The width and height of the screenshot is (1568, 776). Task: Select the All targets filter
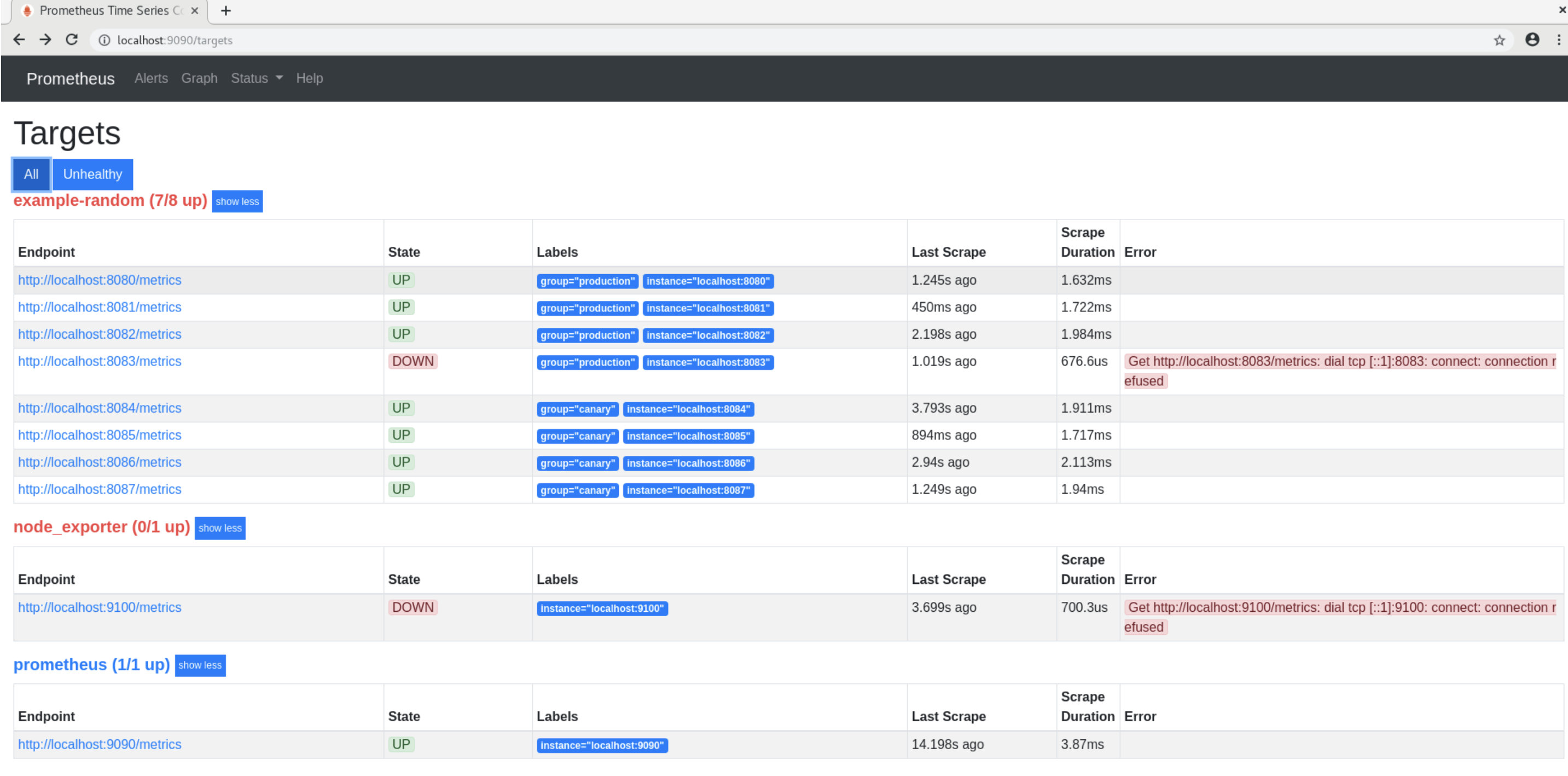pyautogui.click(x=31, y=174)
